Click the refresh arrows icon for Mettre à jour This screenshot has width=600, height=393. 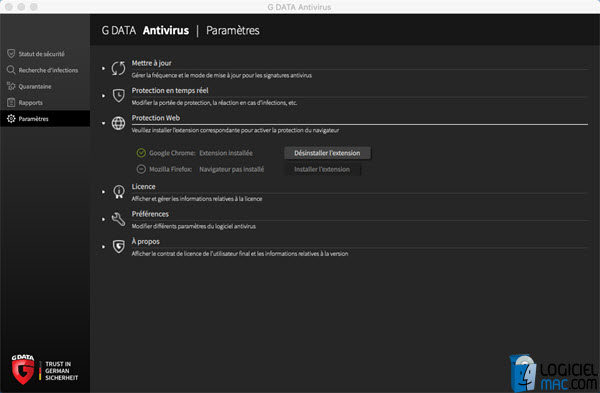click(118, 68)
